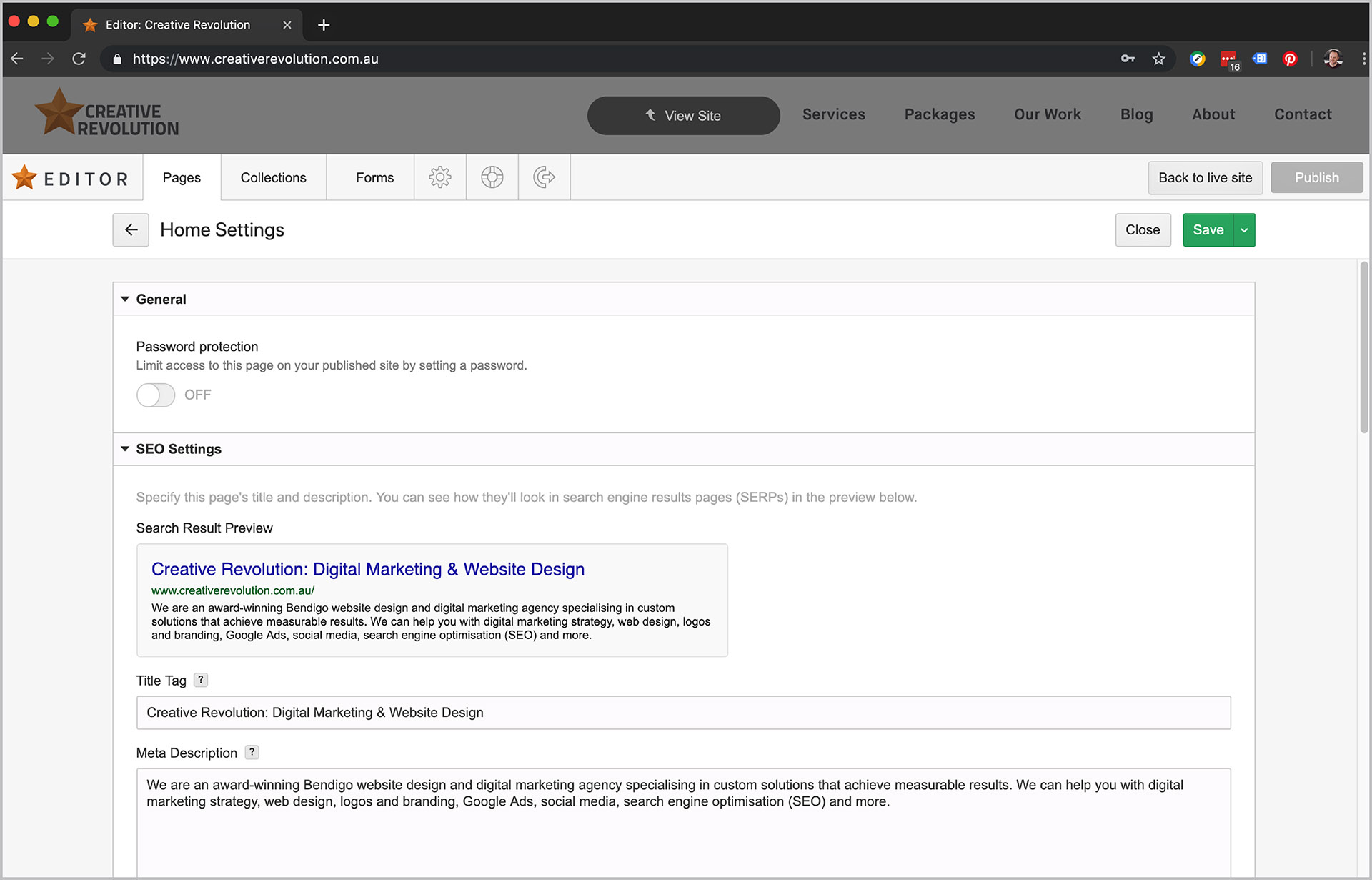Open the Meta Description help question mark
The width and height of the screenshot is (1372, 880).
[251, 752]
